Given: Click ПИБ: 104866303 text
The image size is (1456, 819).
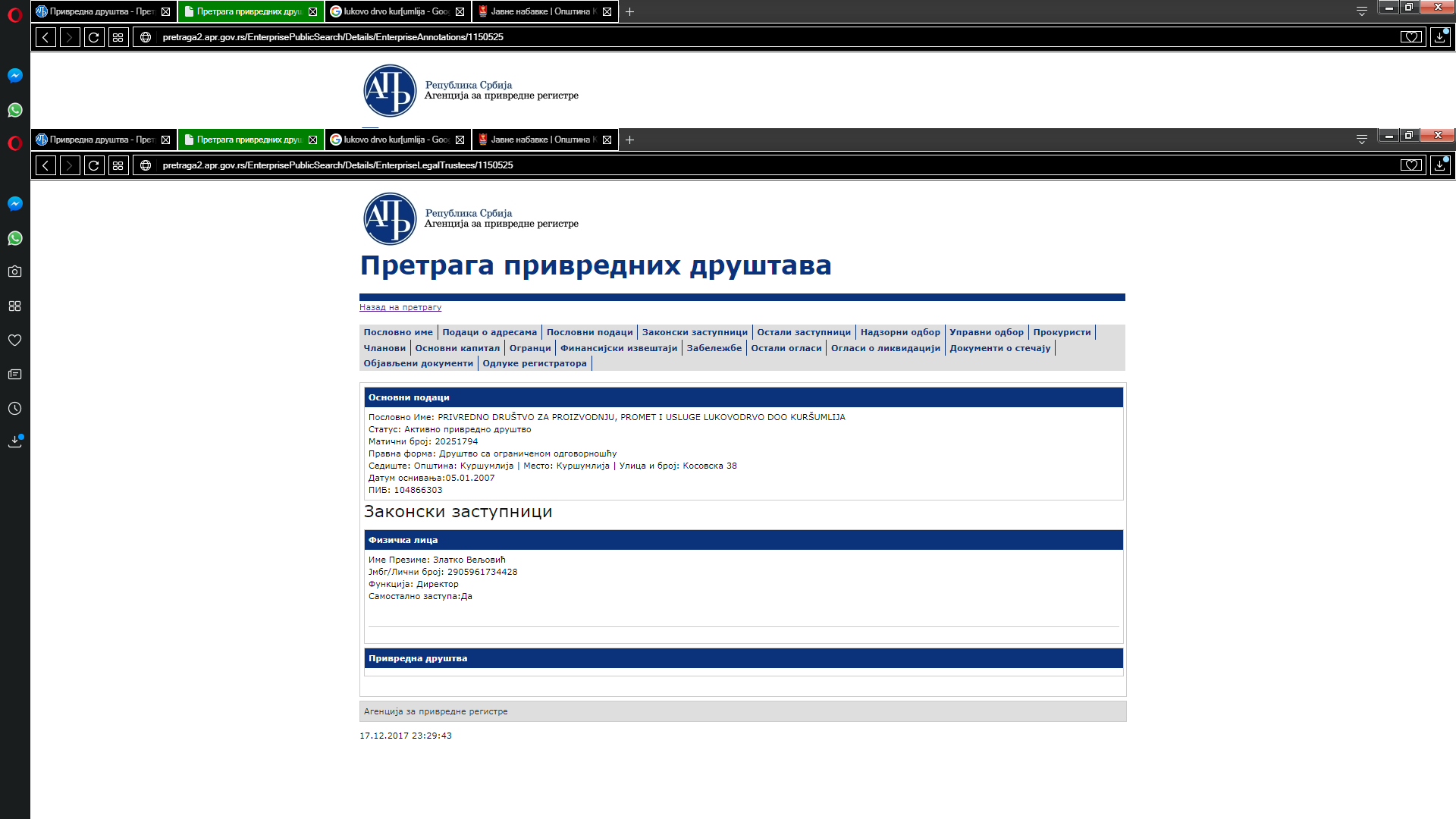Looking at the screenshot, I should click(x=405, y=490).
